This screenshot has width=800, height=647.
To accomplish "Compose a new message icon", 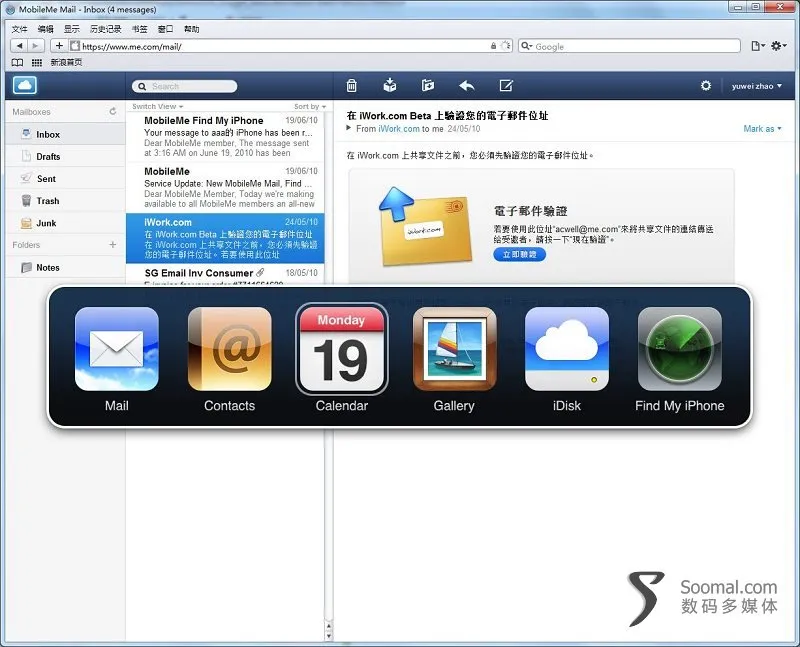I will 506,85.
